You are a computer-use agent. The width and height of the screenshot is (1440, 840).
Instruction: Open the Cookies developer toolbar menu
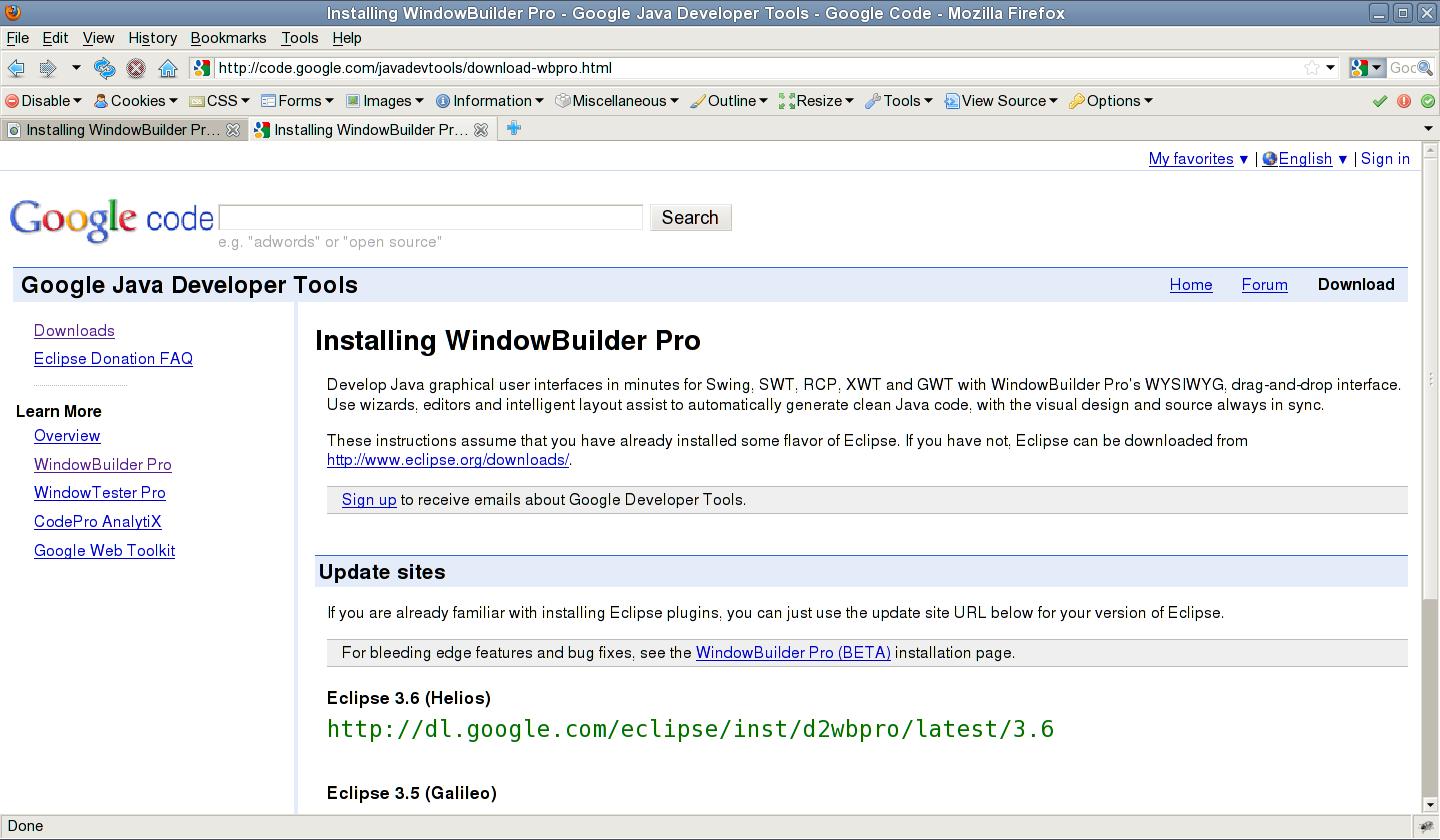pos(135,101)
